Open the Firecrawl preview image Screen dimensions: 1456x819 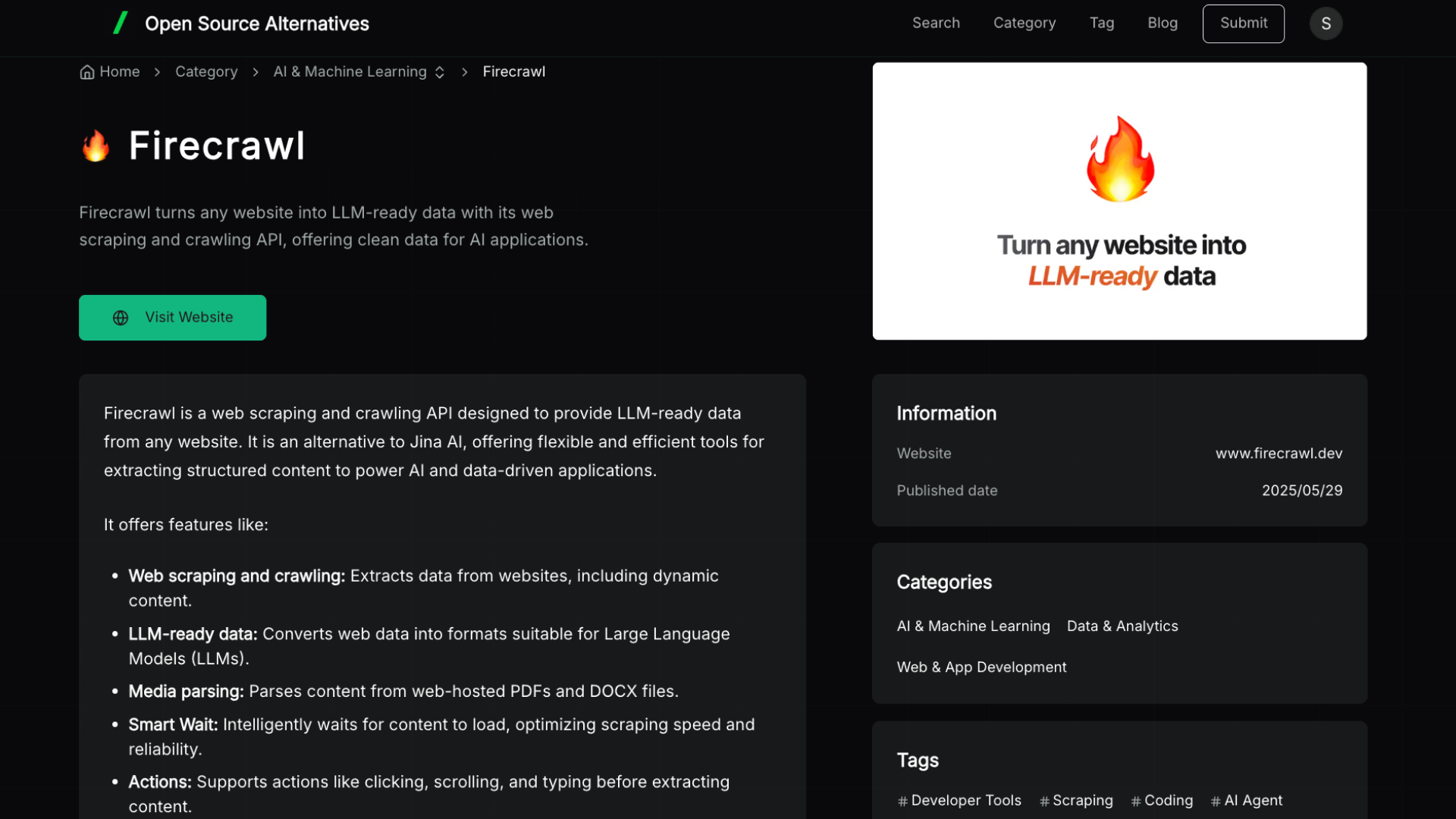pos(1119,201)
